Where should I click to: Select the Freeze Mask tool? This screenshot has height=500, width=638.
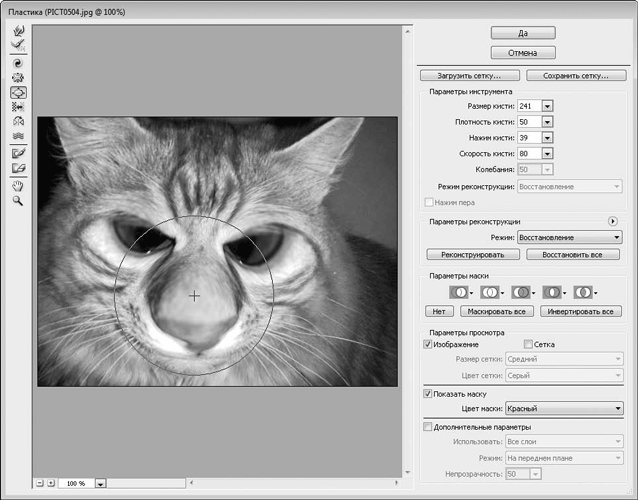pos(17,153)
